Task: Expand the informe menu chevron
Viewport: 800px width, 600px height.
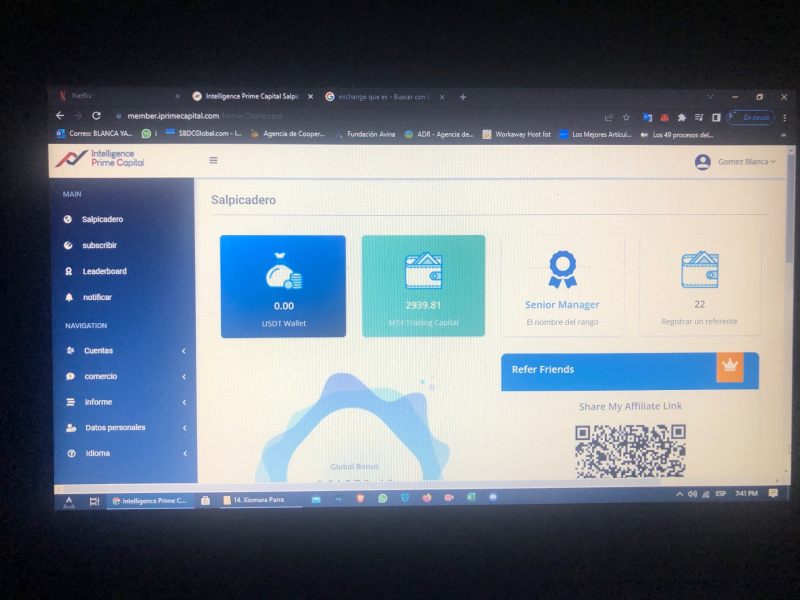Action: (184, 403)
